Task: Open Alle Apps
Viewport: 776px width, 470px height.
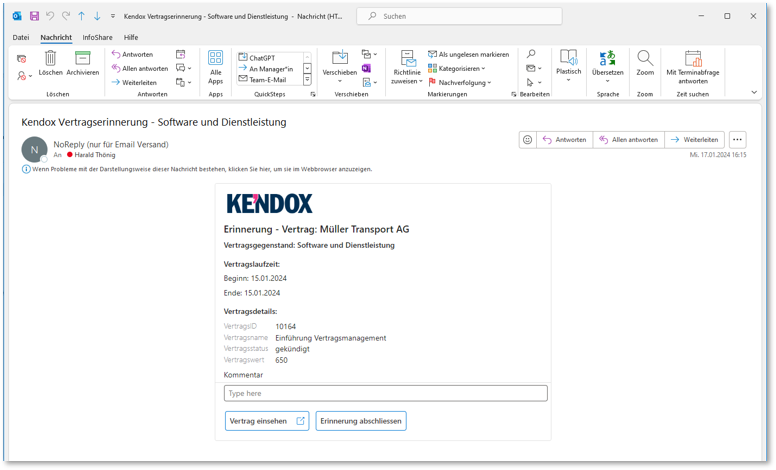Action: tap(215, 67)
